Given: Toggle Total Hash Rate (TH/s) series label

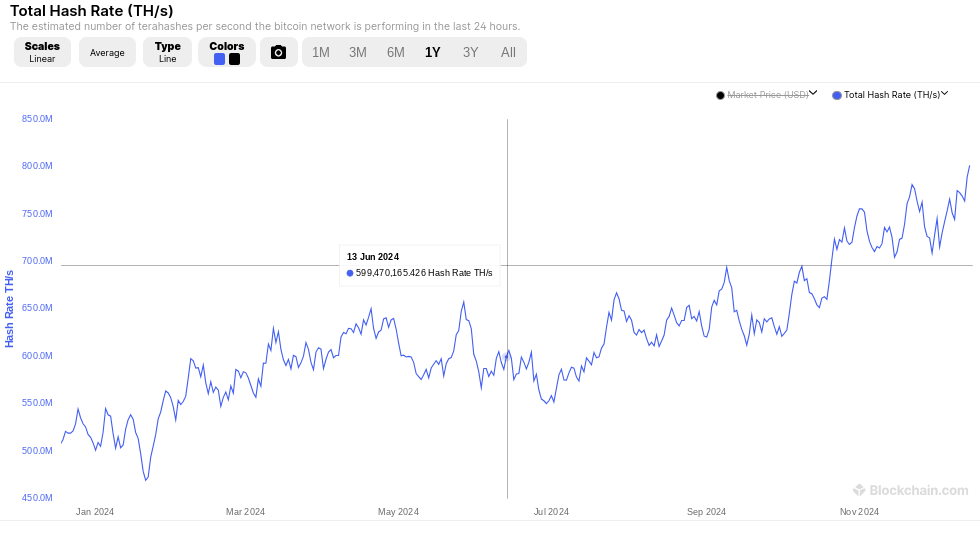Looking at the screenshot, I should [x=891, y=95].
